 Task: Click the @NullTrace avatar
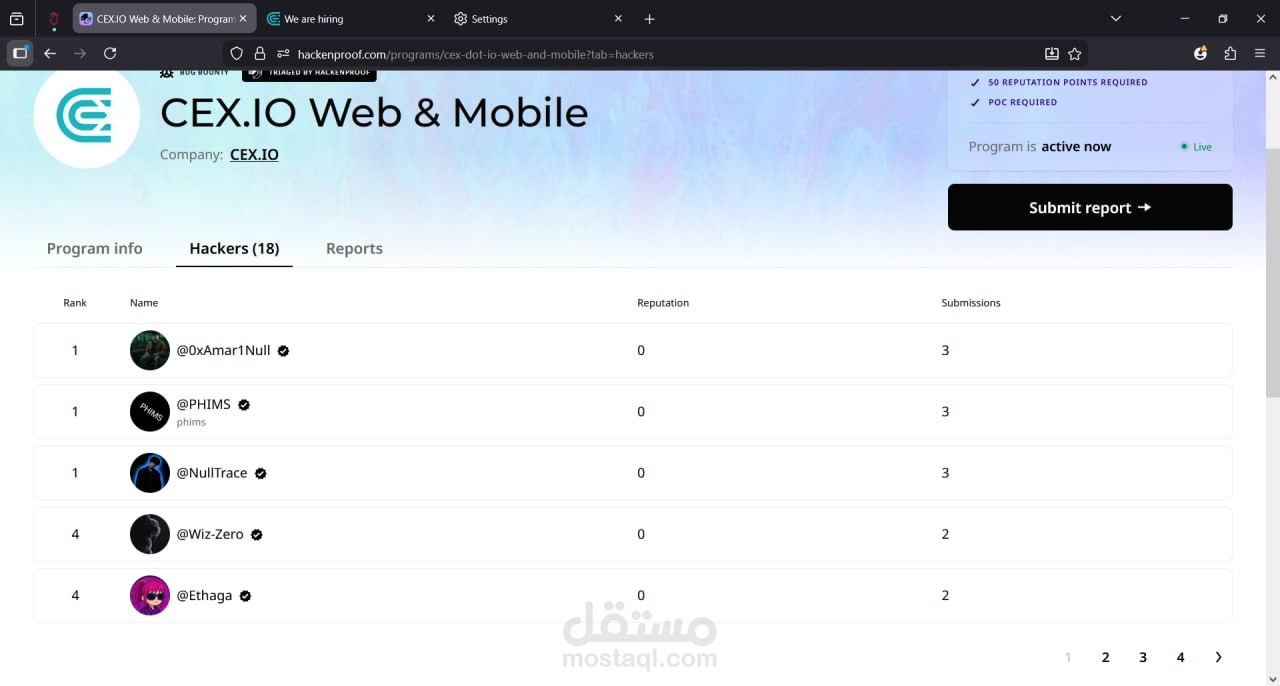click(150, 473)
